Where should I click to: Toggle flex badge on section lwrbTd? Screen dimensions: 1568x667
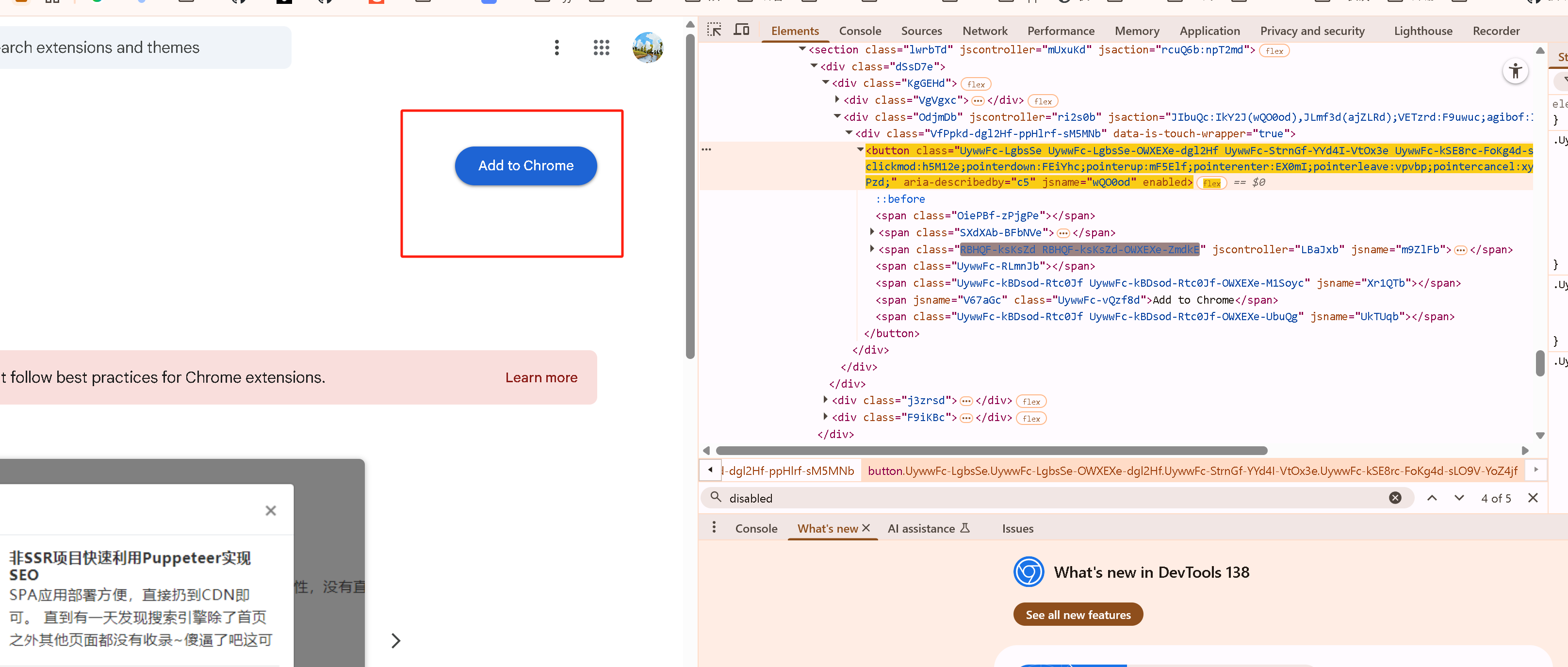tap(1274, 51)
